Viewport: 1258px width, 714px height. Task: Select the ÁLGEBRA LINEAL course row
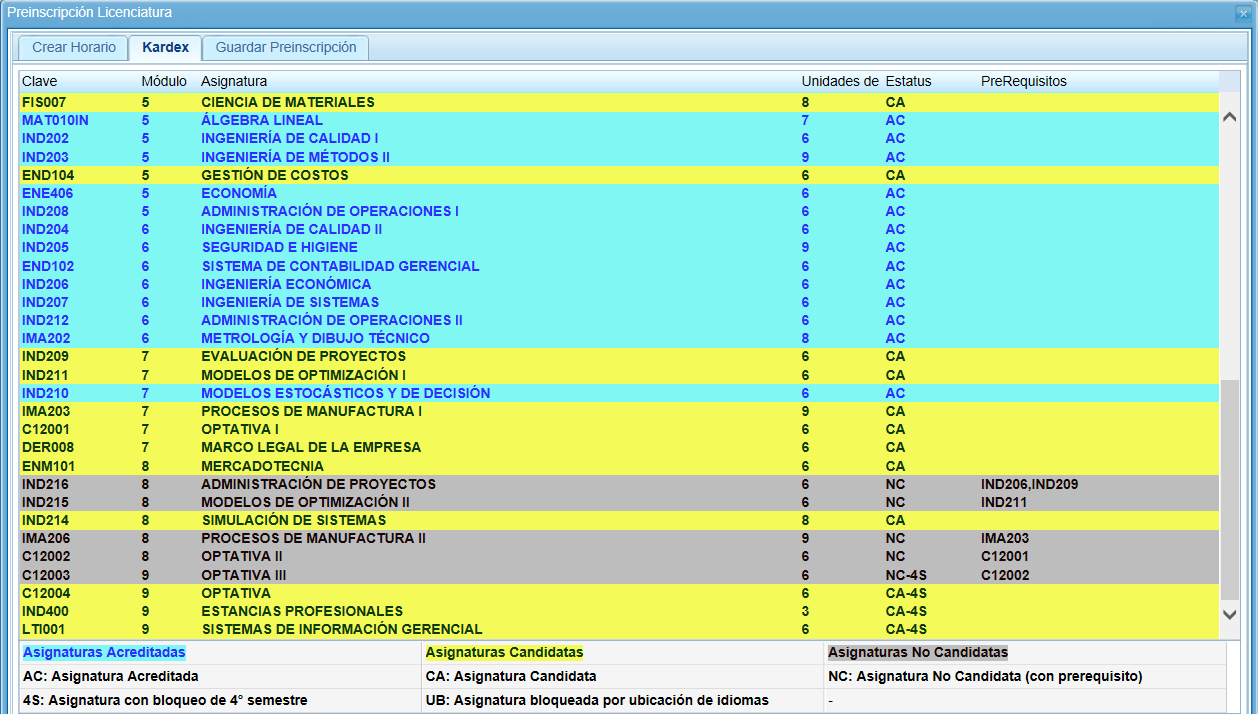pos(400,120)
